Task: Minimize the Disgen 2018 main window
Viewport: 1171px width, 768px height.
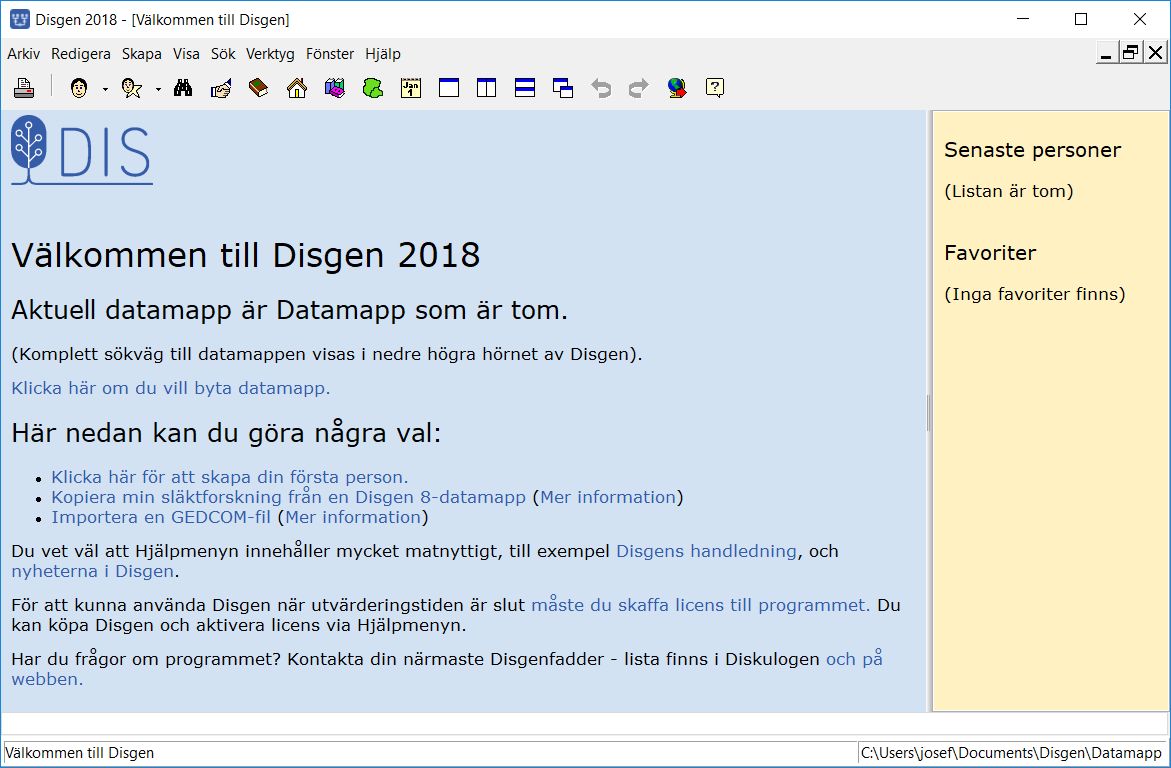Action: 1023,19
